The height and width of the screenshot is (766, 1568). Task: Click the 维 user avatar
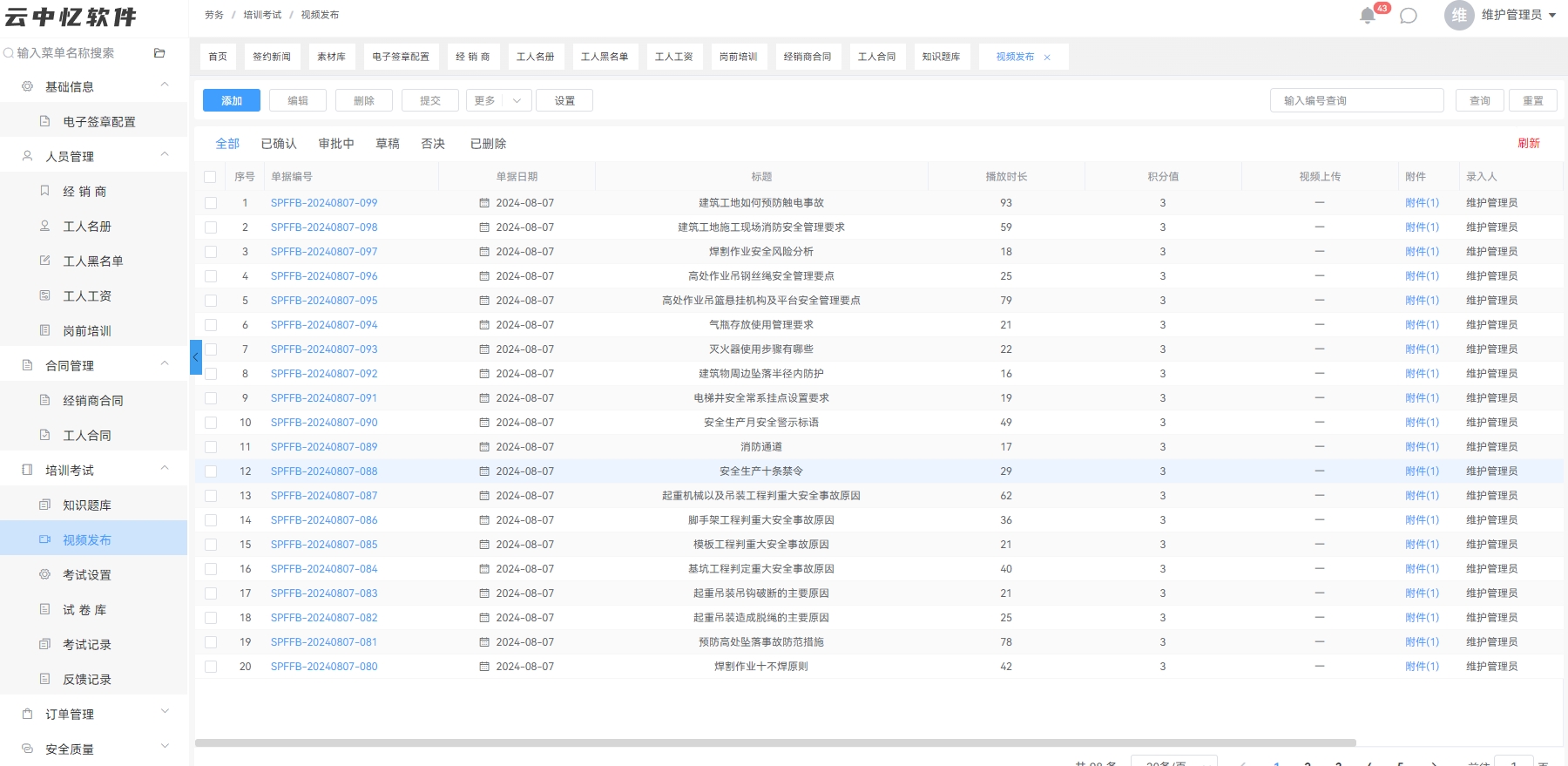tap(1459, 15)
